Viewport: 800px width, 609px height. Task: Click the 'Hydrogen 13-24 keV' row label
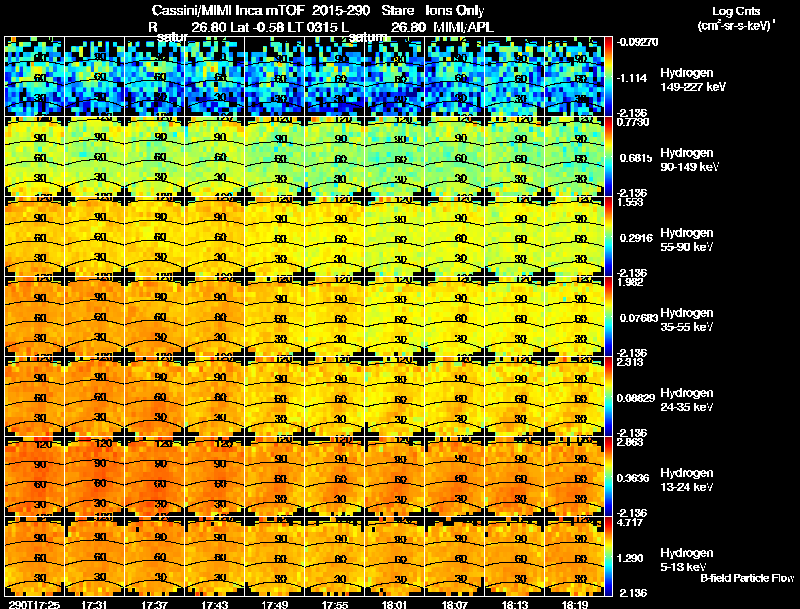[687, 480]
